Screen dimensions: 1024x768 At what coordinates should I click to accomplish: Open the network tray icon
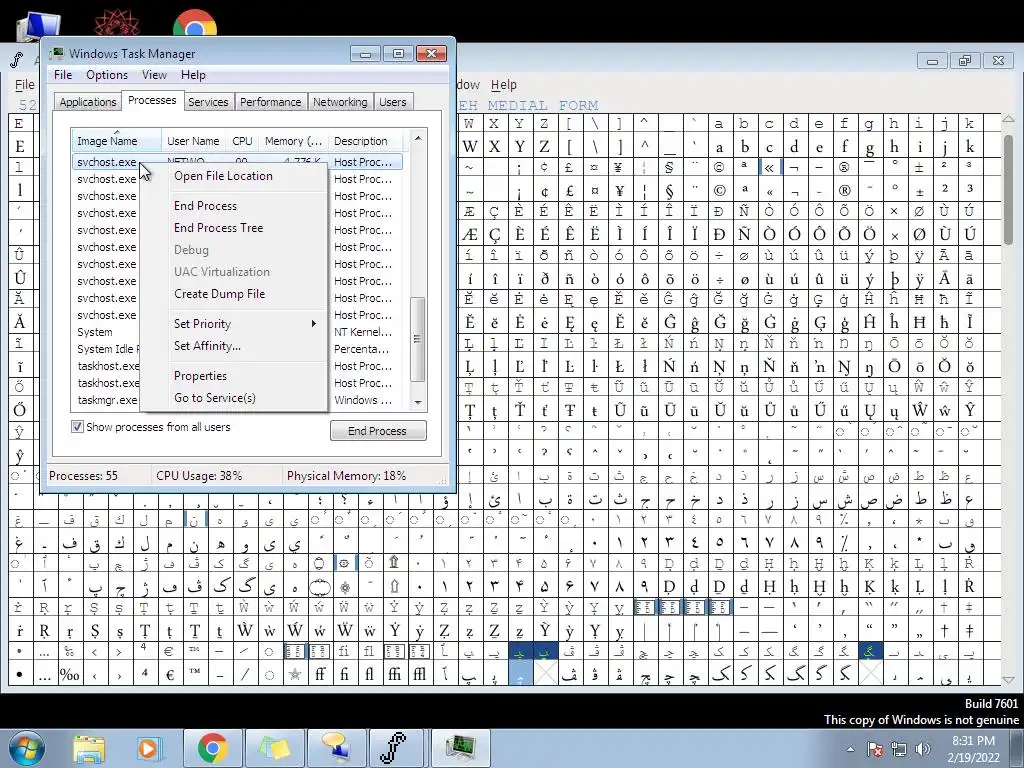point(899,749)
